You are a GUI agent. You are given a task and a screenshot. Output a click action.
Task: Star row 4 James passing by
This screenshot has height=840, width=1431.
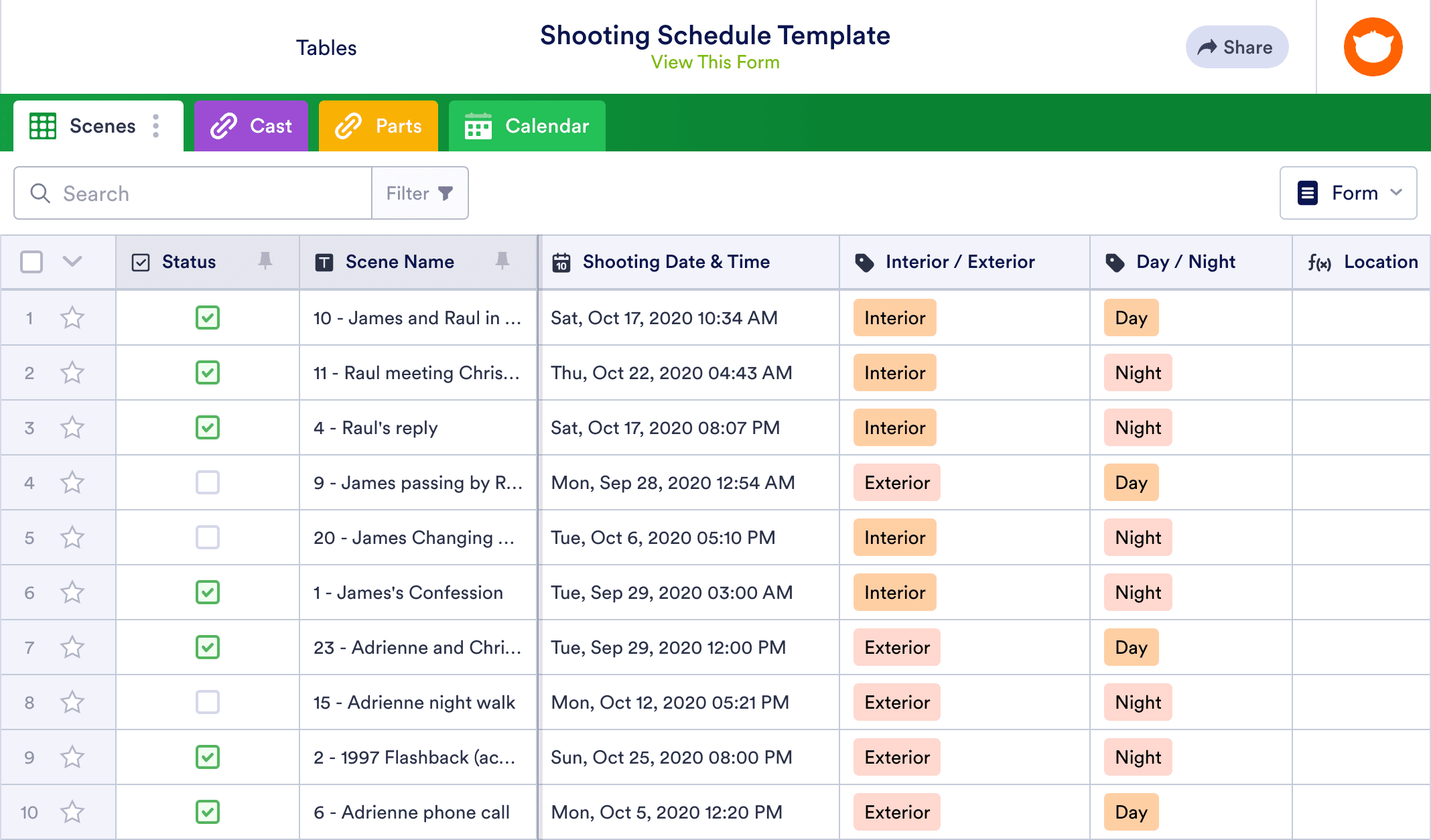tap(72, 482)
